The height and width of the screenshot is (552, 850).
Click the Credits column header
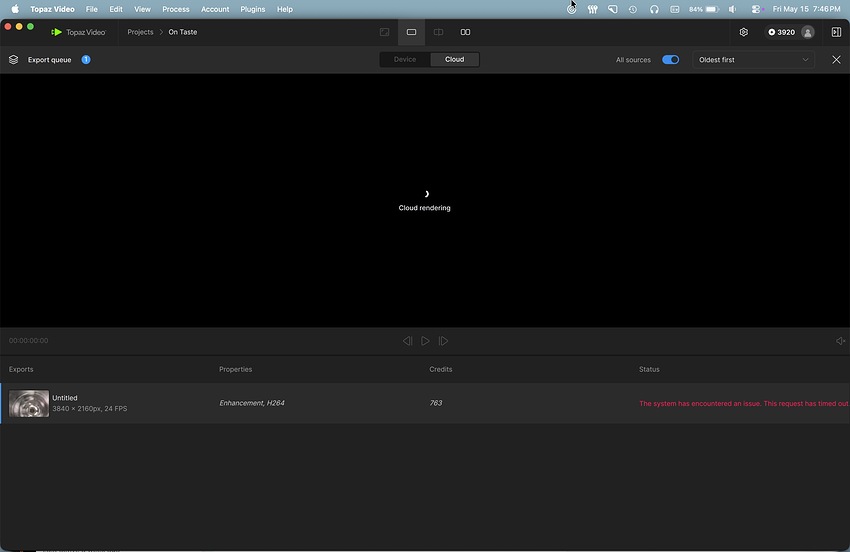click(440, 369)
